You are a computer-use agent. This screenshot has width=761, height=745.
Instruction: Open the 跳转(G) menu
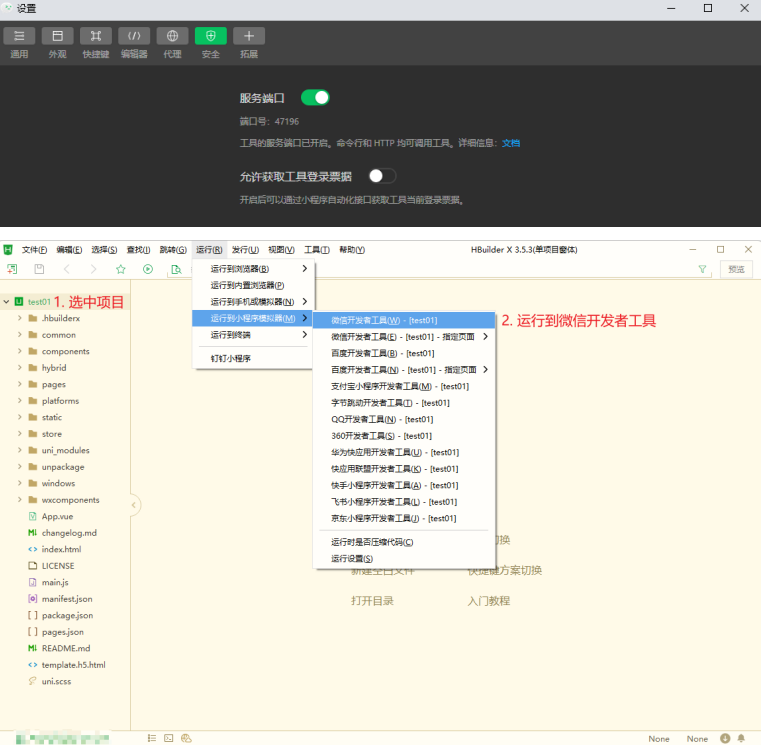click(x=173, y=249)
